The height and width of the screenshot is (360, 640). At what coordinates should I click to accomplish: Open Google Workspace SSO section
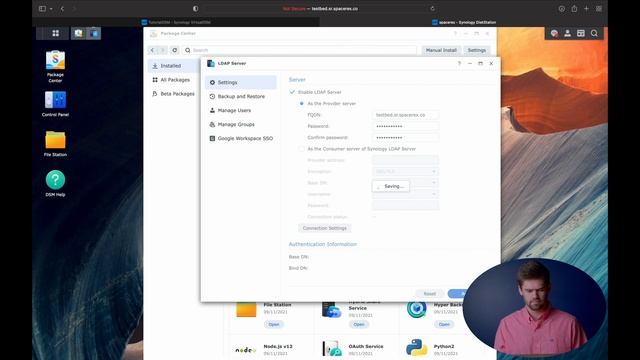pyautogui.click(x=241, y=138)
